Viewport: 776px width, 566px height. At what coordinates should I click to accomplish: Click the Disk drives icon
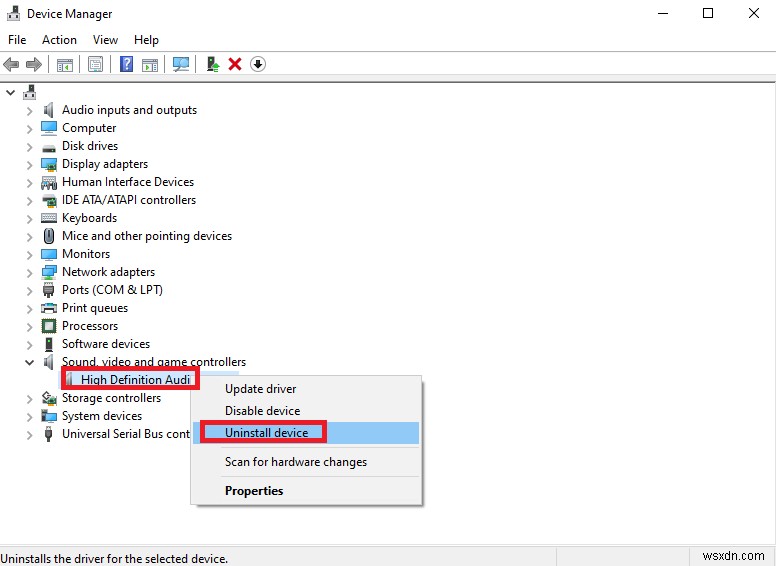49,147
